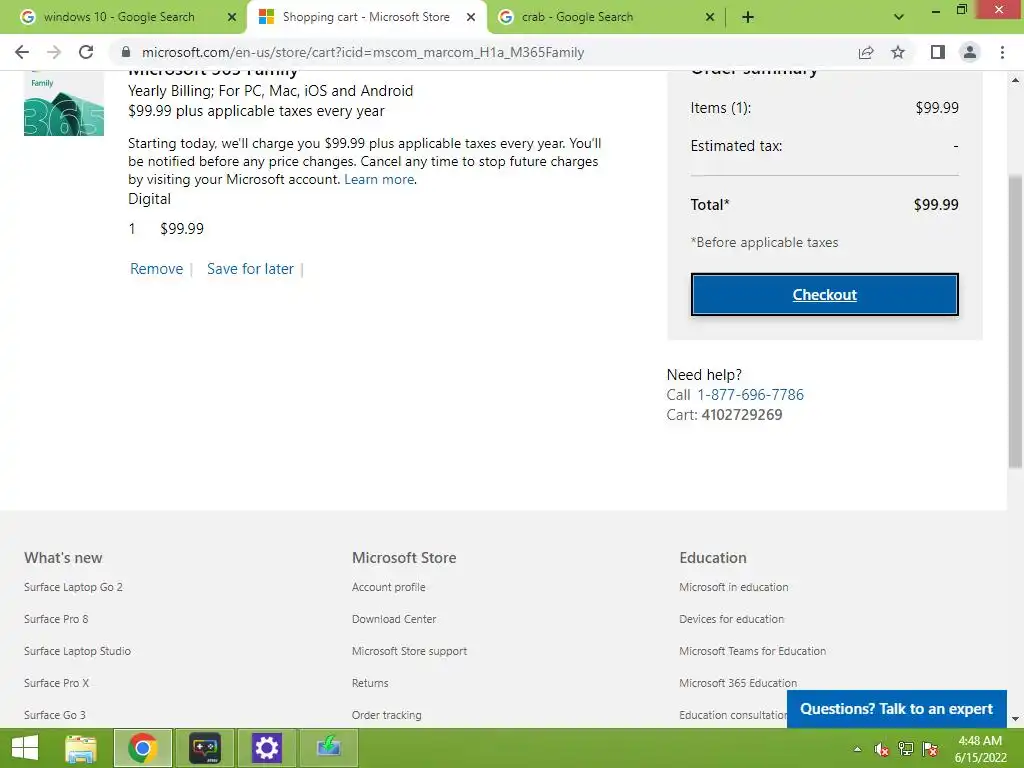The width and height of the screenshot is (1024, 768).
Task: Open the gear settings app in taskbar
Action: (266, 748)
